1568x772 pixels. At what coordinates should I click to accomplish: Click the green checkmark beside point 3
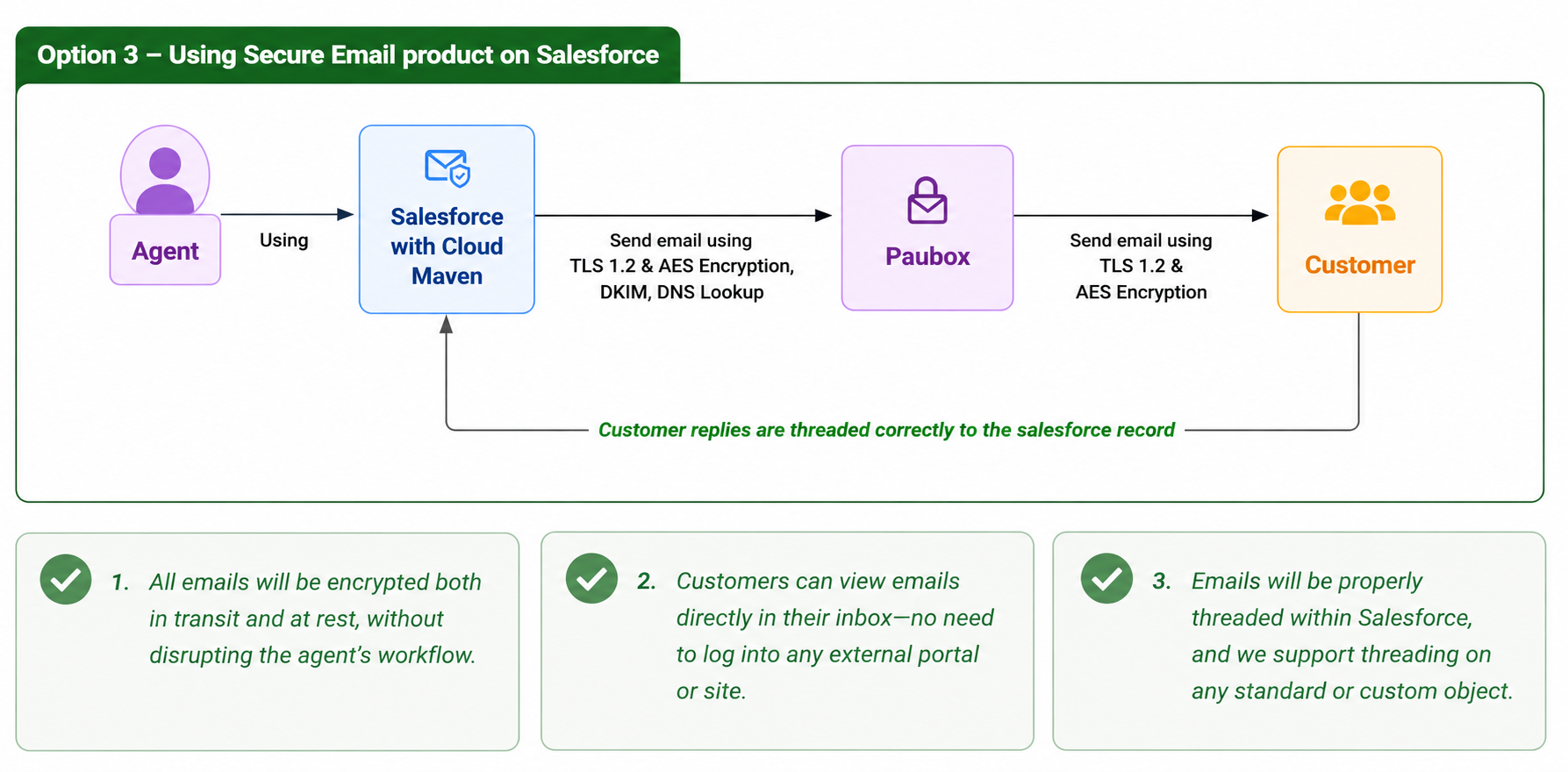click(1106, 578)
